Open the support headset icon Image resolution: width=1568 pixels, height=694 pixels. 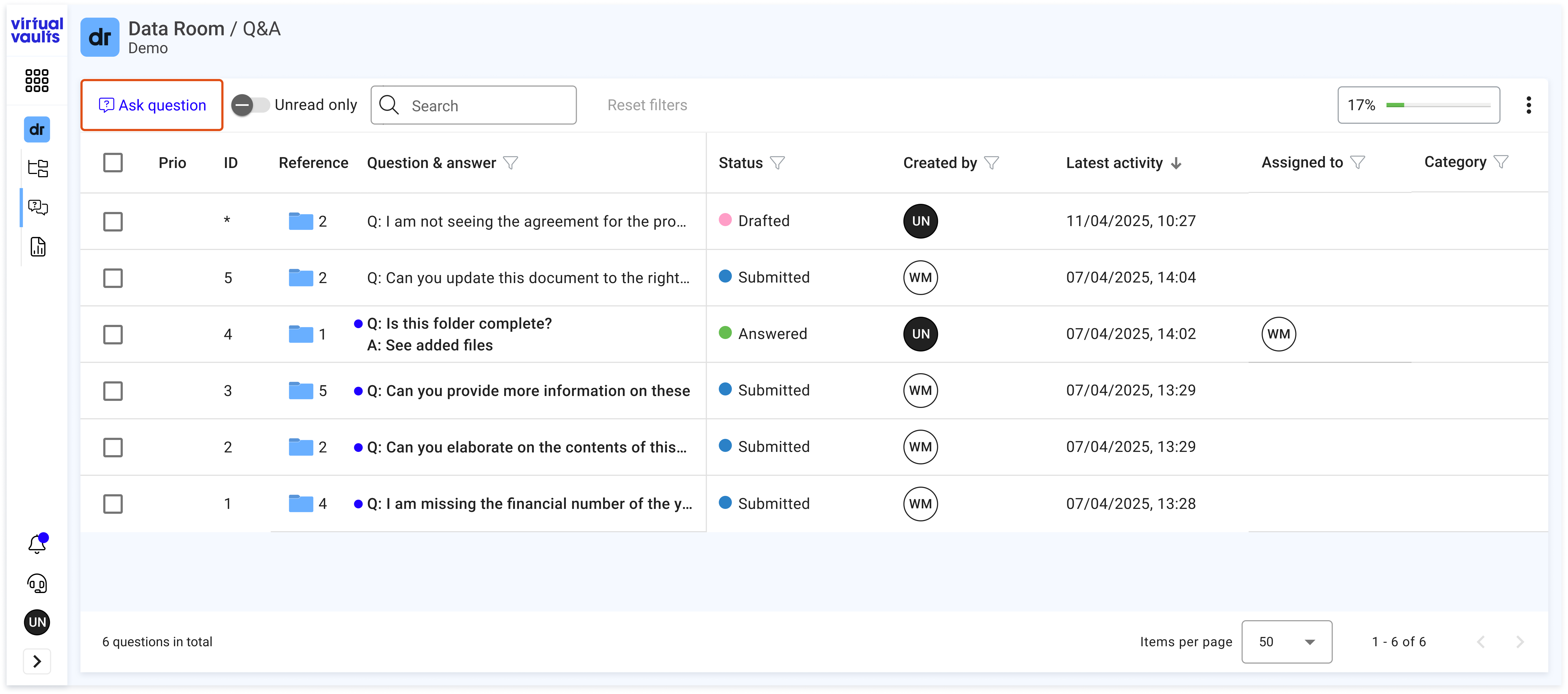tap(37, 583)
